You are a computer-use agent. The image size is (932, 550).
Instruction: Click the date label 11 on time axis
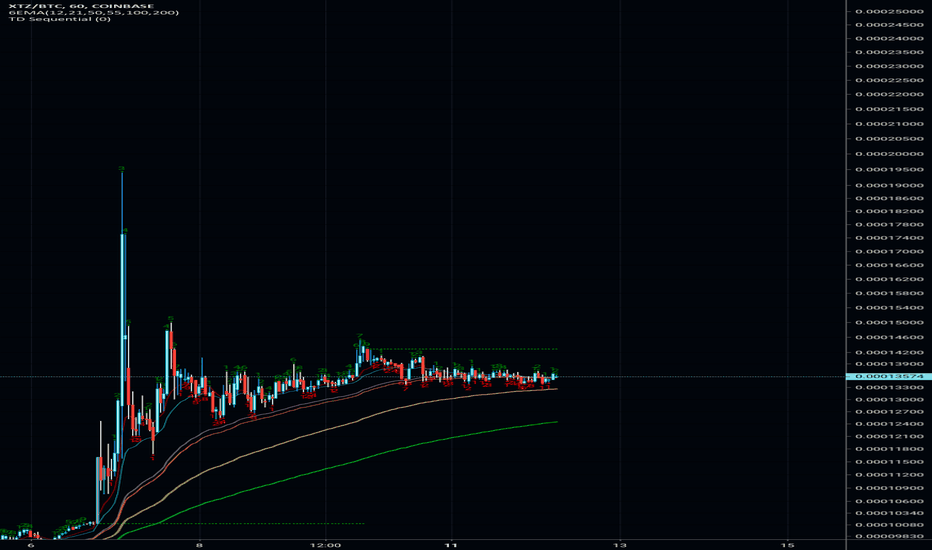pyautogui.click(x=452, y=545)
